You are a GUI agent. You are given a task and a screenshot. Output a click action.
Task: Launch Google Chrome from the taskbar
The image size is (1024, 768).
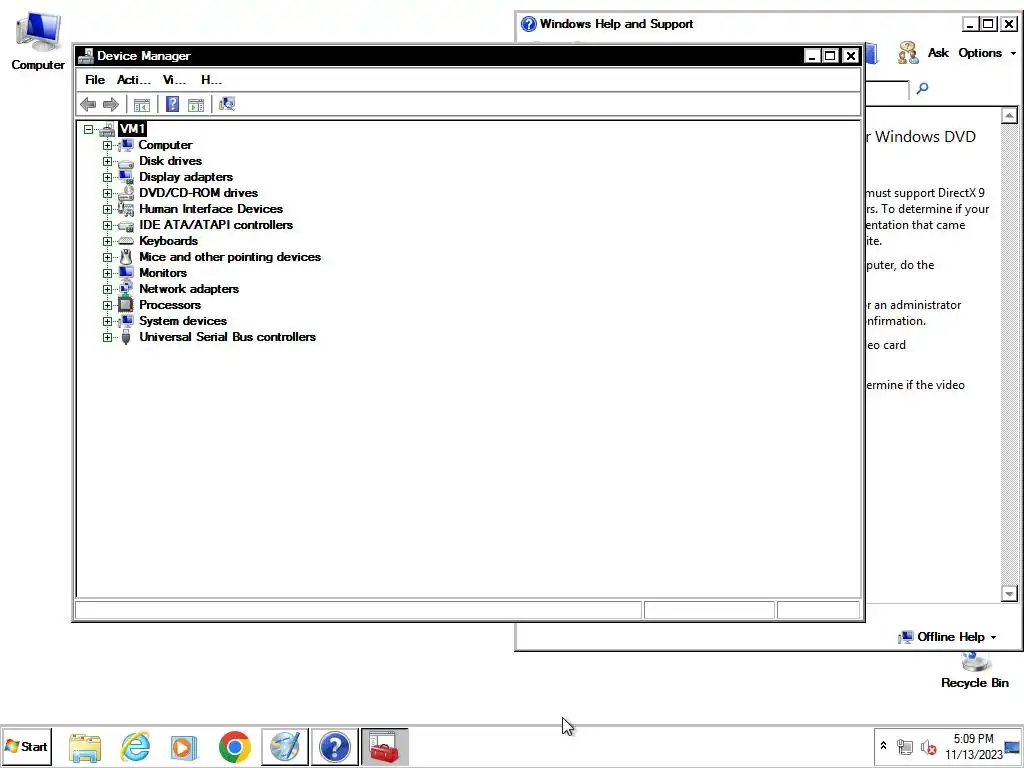coord(234,747)
